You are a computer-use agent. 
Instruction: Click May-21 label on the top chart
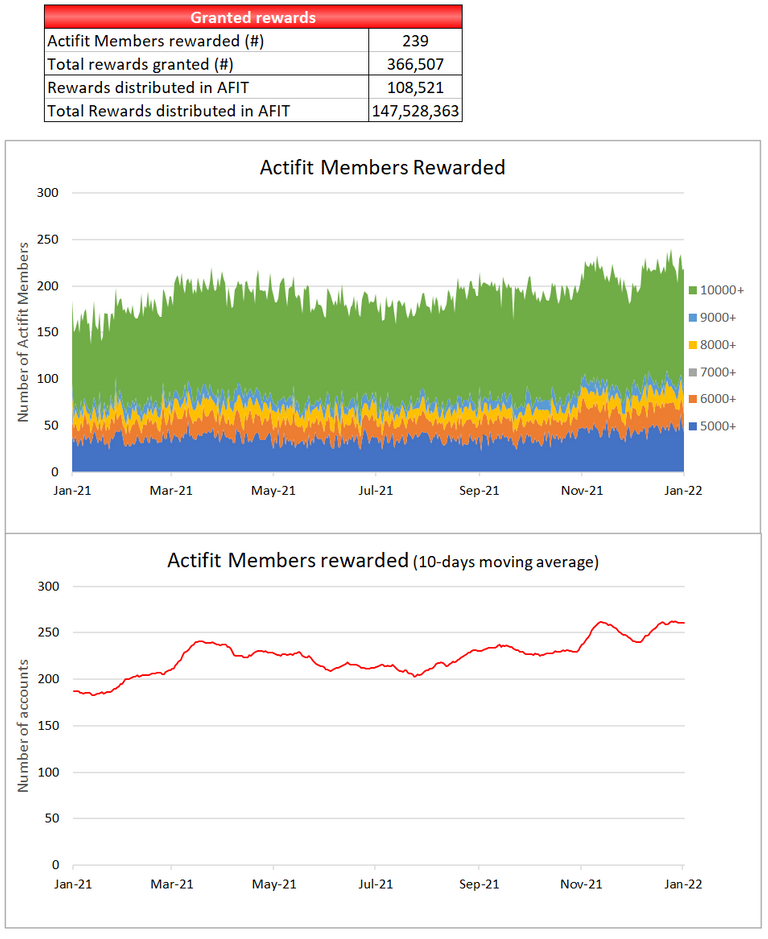coord(273,490)
